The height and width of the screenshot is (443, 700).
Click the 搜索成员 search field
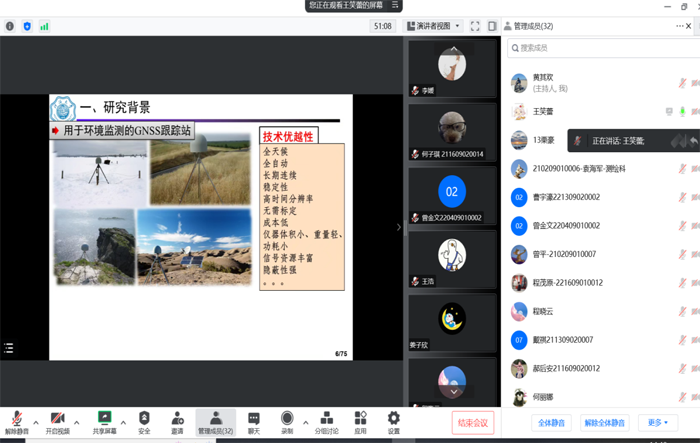(x=600, y=47)
